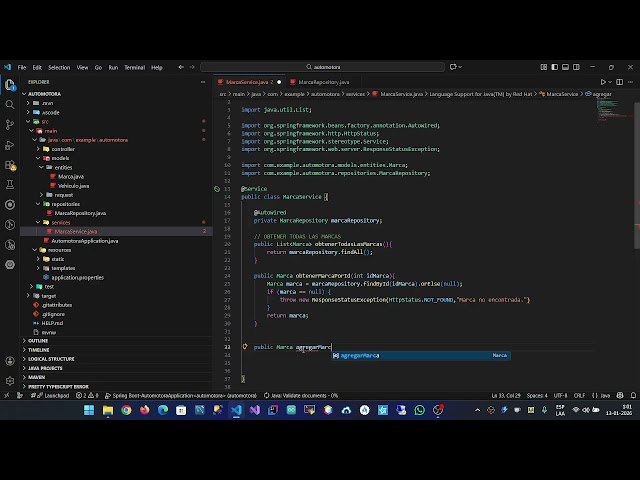Select the MarcaService.java editor tab

[x=249, y=82]
